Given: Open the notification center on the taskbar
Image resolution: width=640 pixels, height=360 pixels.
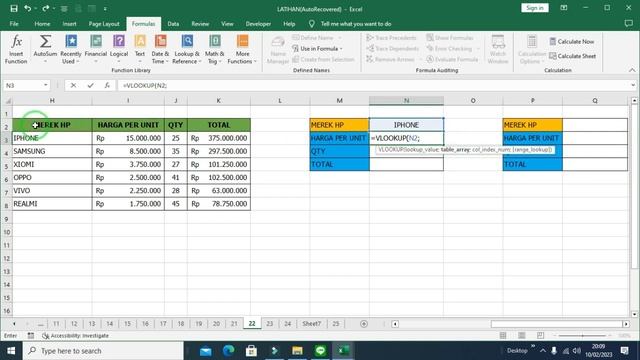Looking at the screenshot, I should (624, 351).
